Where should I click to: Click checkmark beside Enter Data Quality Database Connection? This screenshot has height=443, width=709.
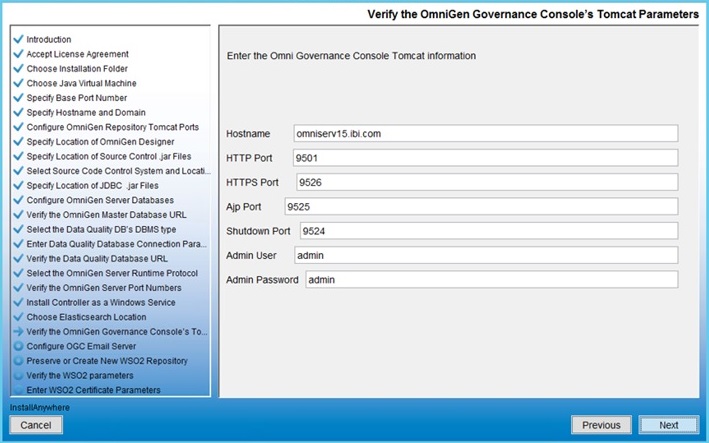point(18,244)
